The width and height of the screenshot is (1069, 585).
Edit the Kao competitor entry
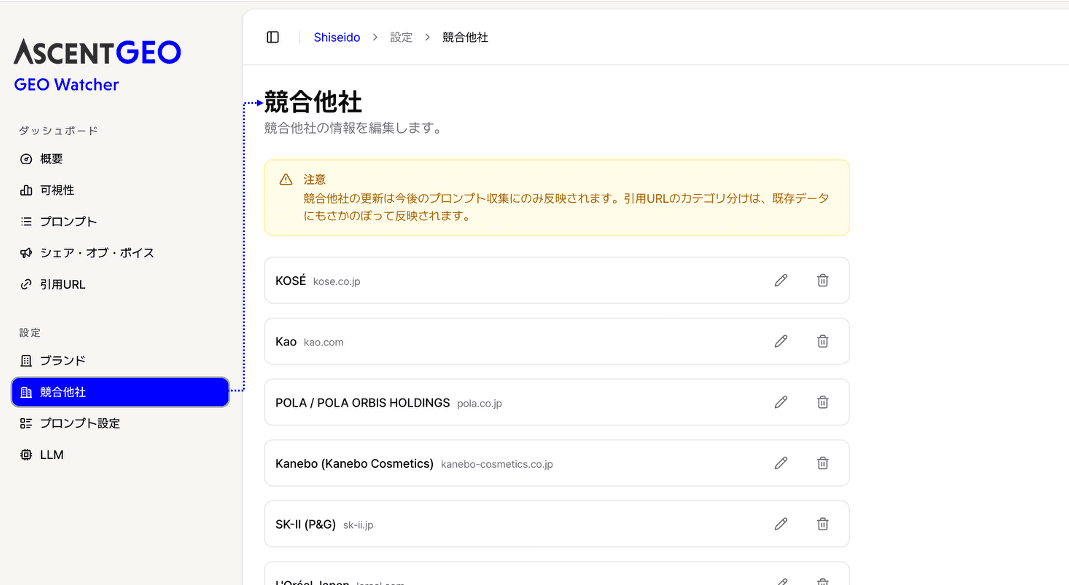pos(781,341)
